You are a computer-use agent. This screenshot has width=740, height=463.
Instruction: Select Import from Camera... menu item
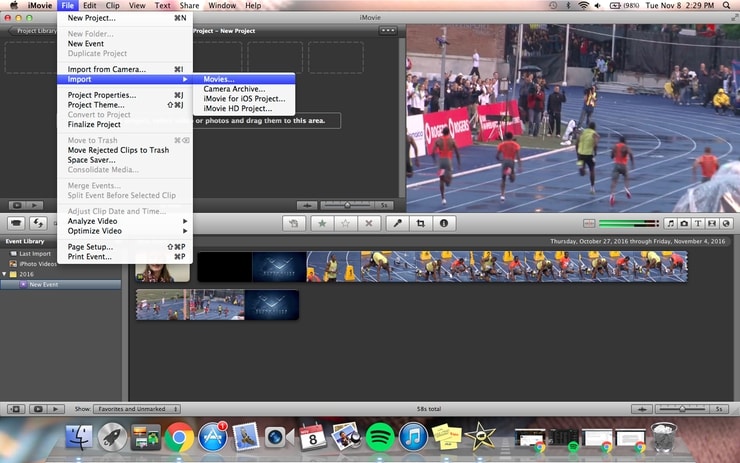coord(125,69)
